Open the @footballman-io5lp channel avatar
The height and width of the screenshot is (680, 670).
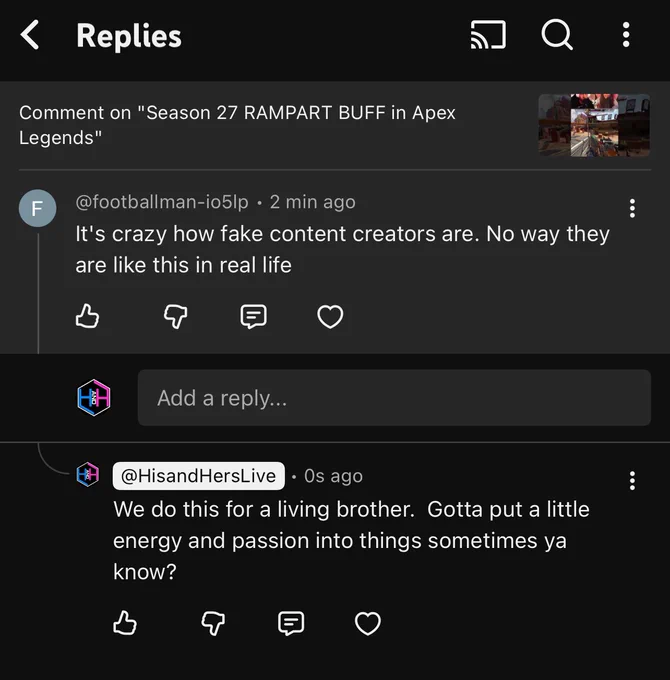point(38,209)
